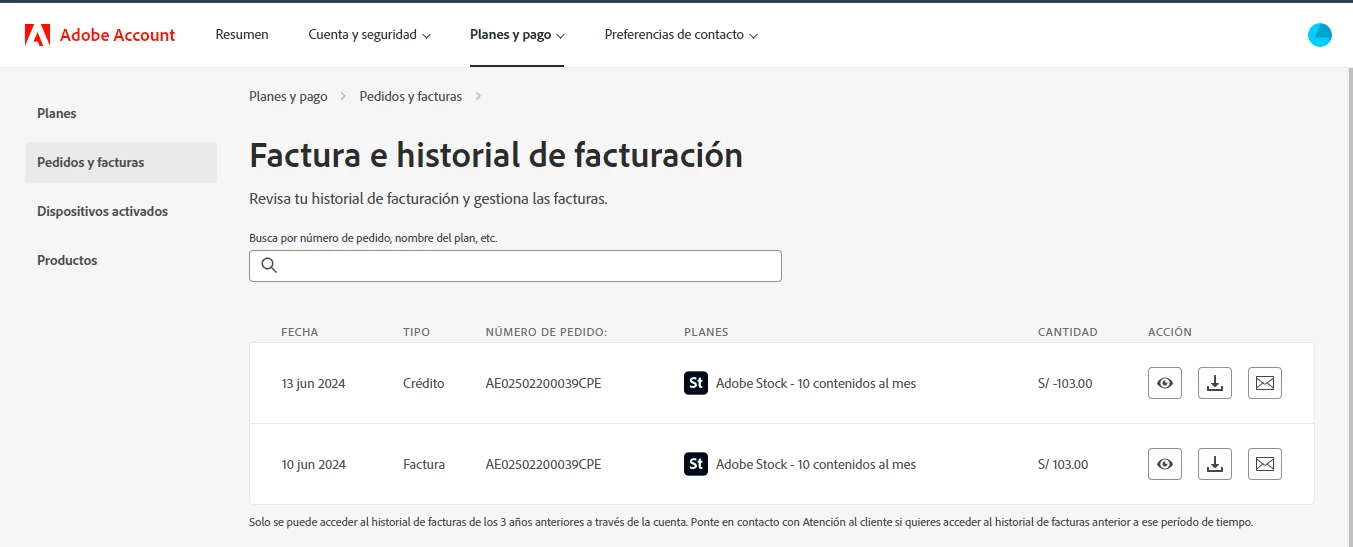
Task: Click the FECHA column header
Action: 300,332
